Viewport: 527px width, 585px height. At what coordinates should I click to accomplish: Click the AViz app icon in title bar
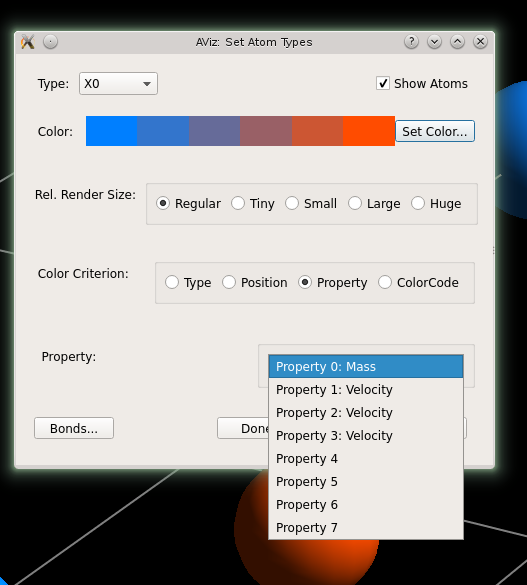tap(28, 42)
